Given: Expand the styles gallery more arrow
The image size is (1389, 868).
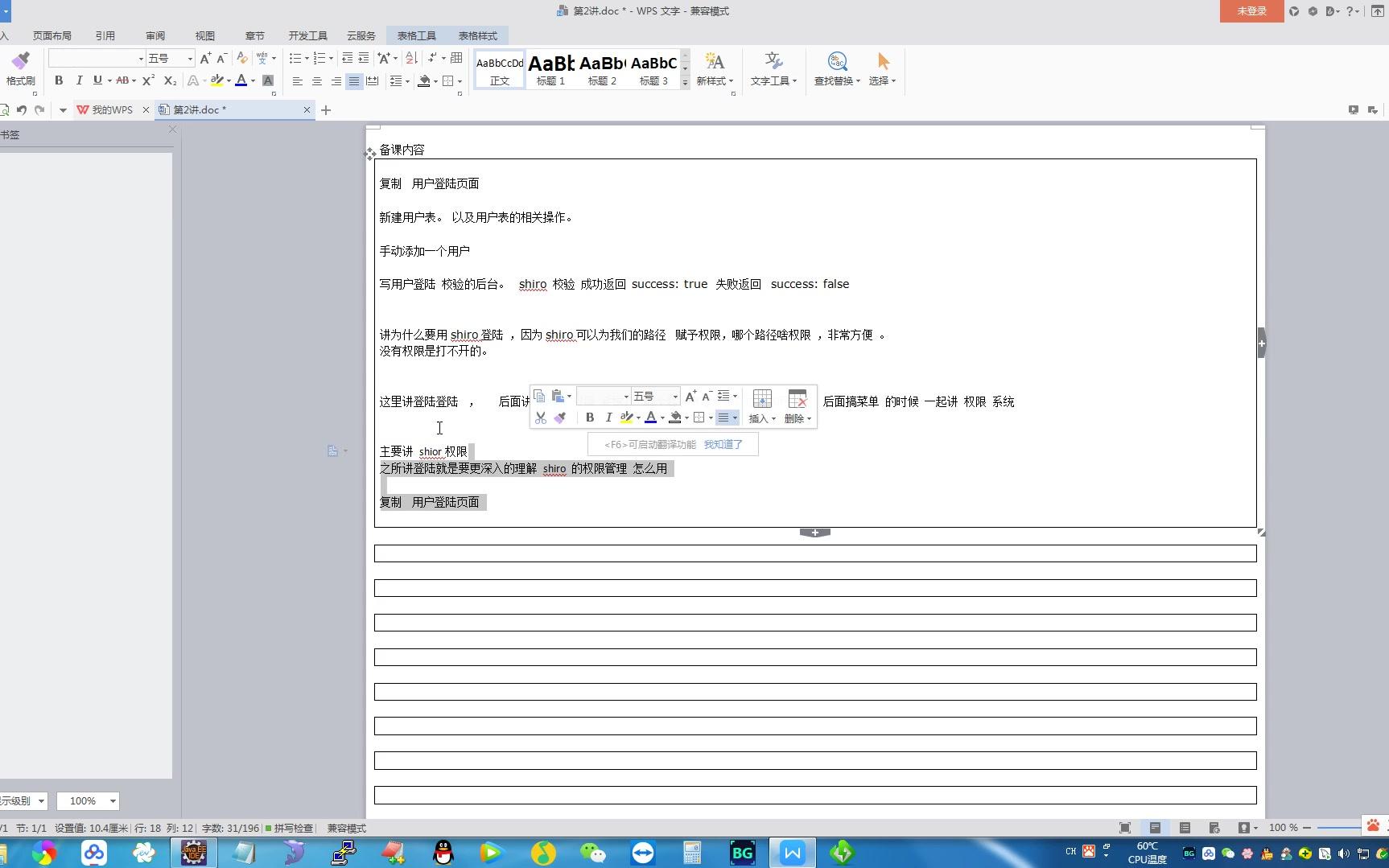Looking at the screenshot, I should click(685, 82).
